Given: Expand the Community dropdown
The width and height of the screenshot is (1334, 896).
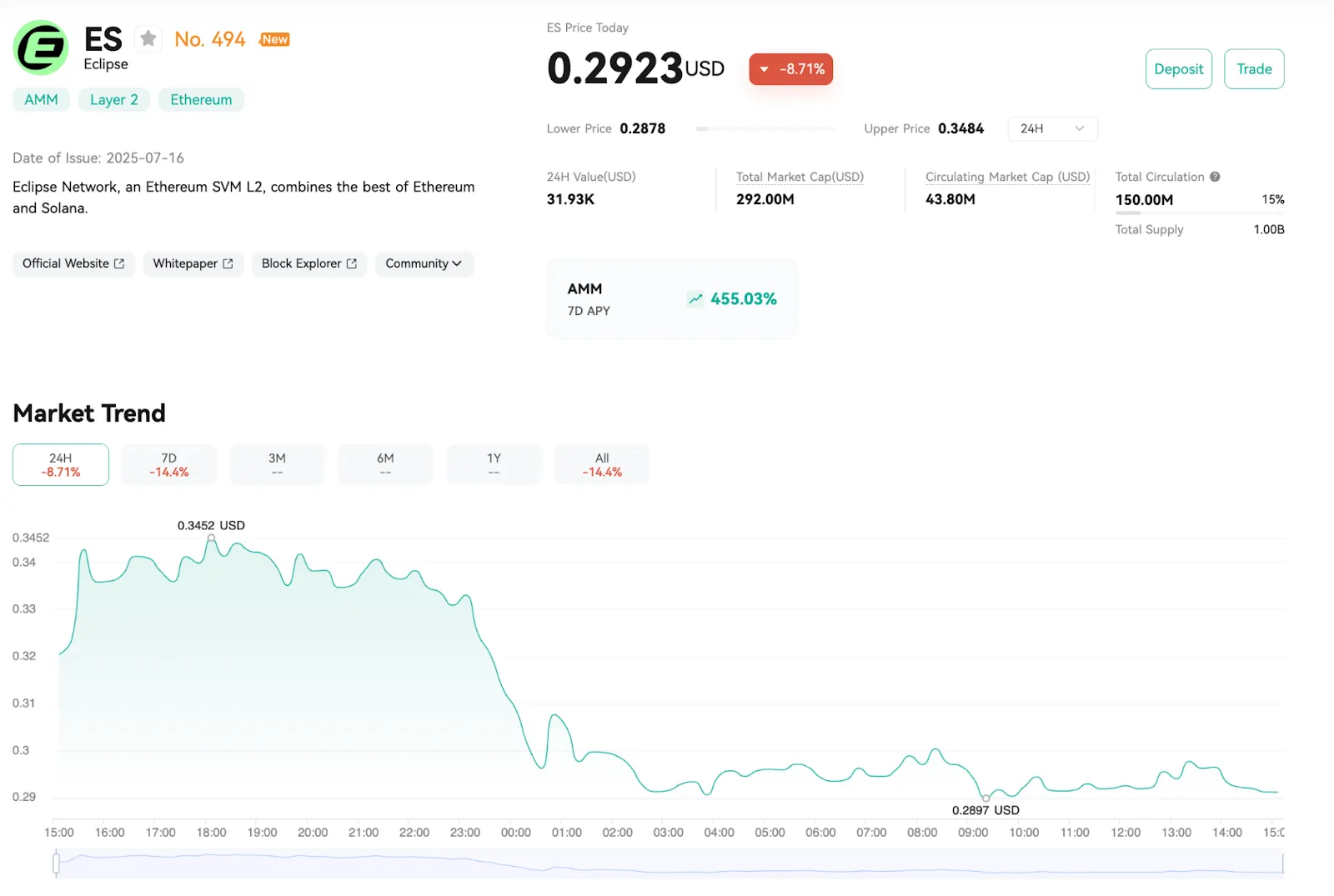Looking at the screenshot, I should 424,263.
